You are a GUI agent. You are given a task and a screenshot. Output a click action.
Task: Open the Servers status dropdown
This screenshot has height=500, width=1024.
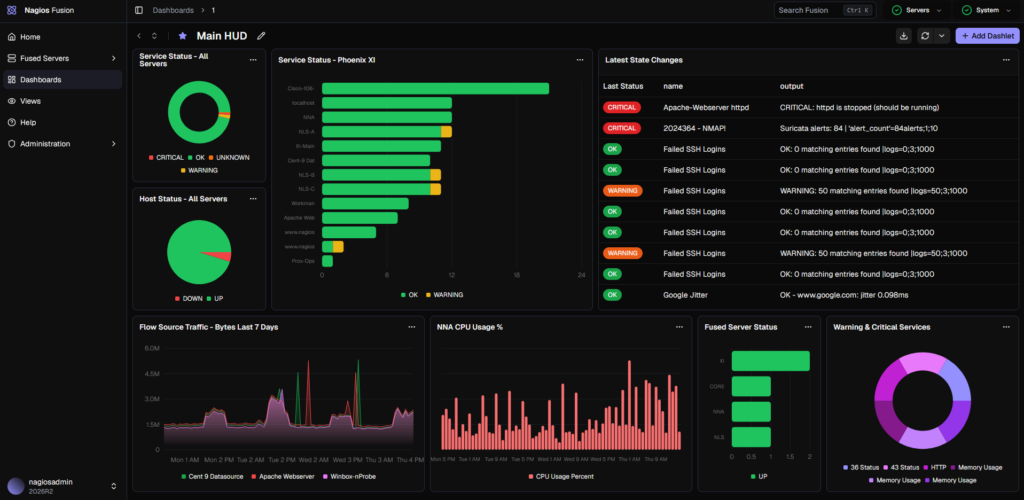click(917, 10)
